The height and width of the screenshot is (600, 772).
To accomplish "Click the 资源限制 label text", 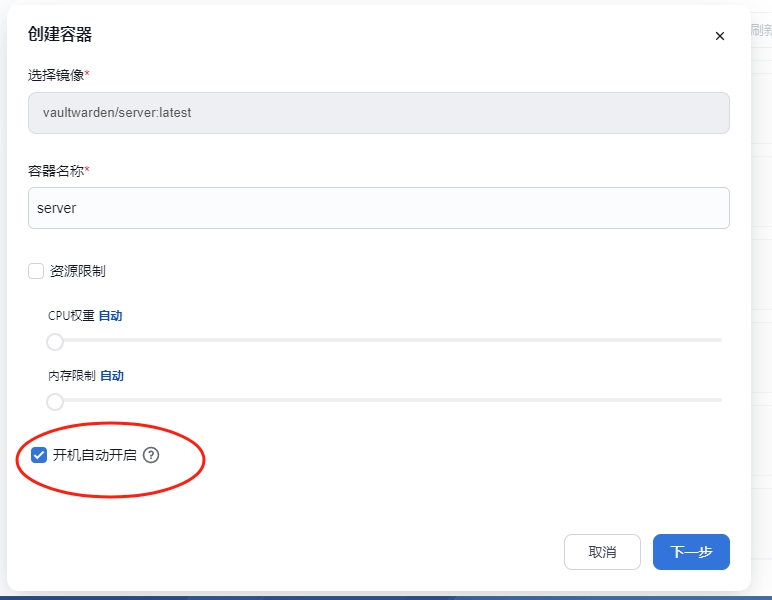I will coord(78,271).
